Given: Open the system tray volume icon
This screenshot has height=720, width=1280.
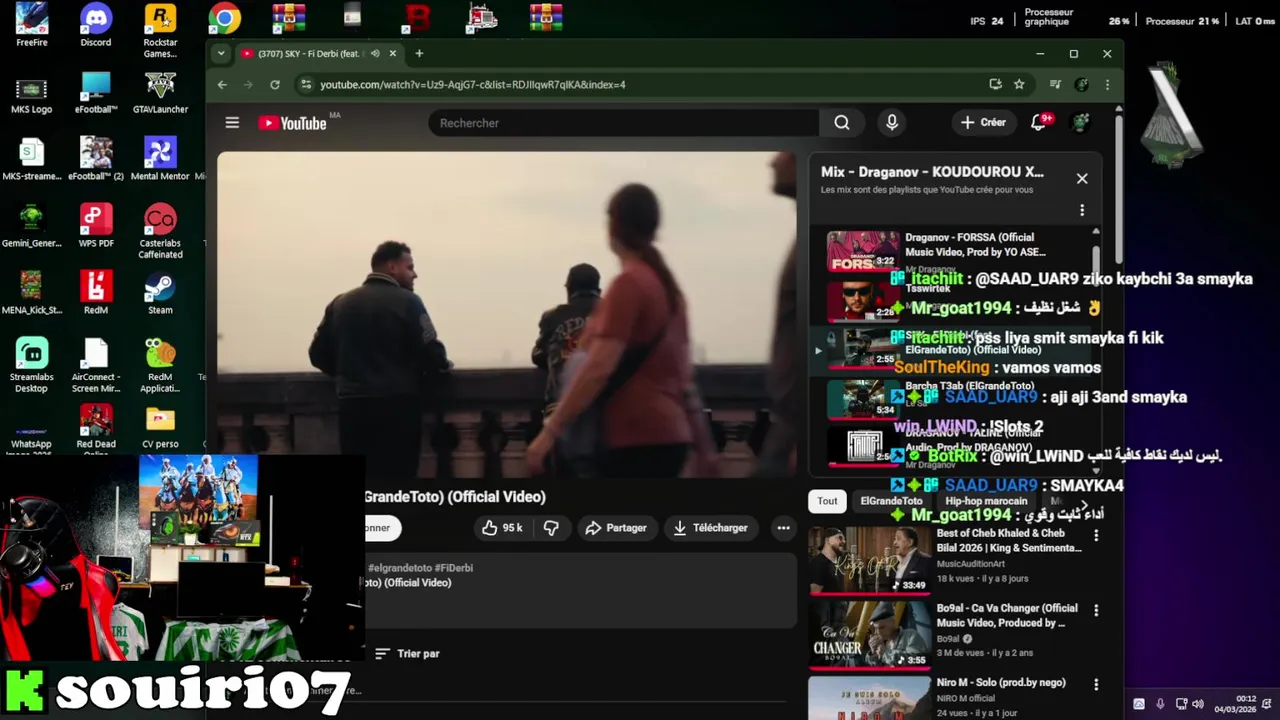Looking at the screenshot, I should 1198,704.
